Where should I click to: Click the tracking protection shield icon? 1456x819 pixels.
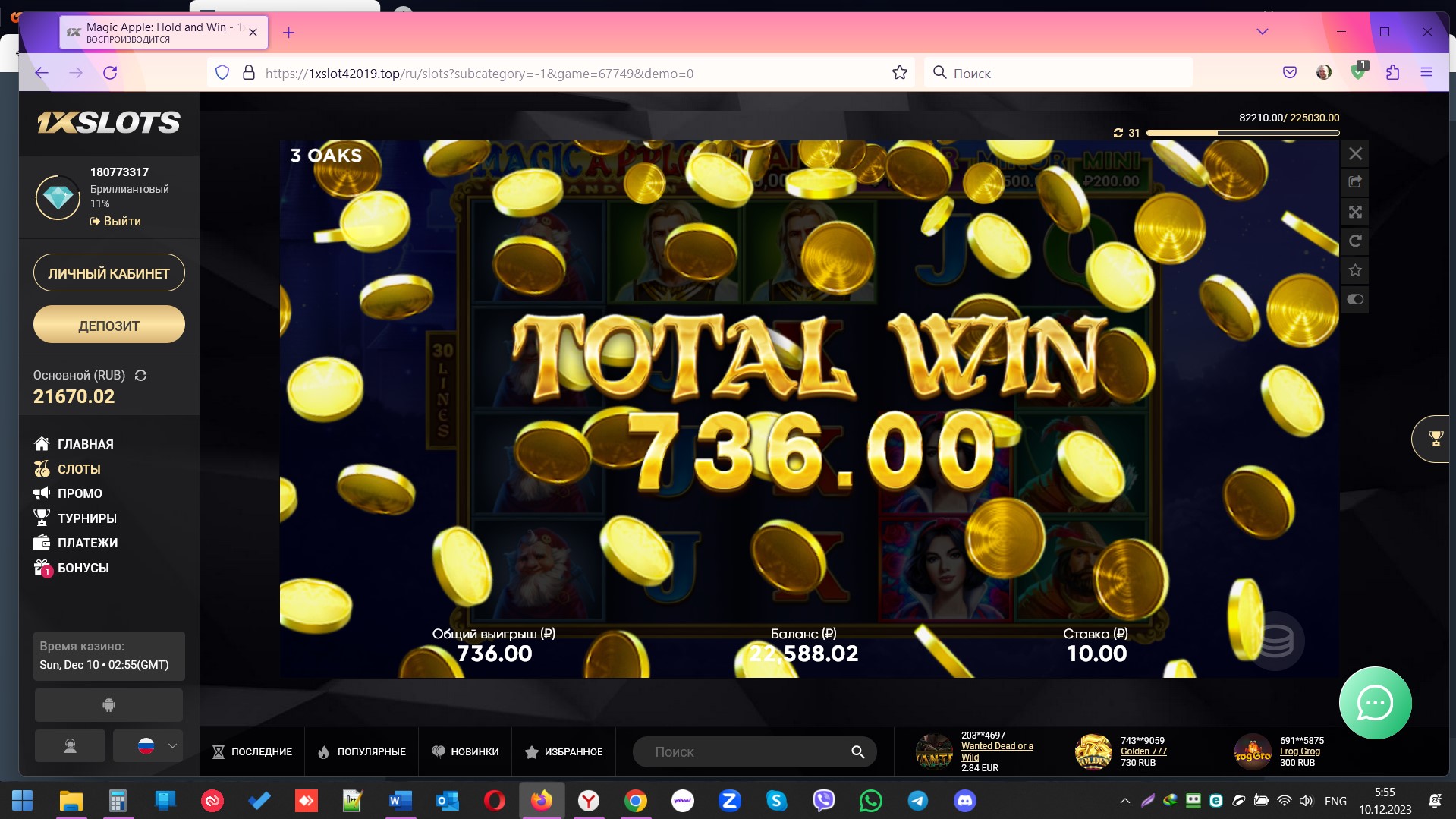click(x=222, y=73)
